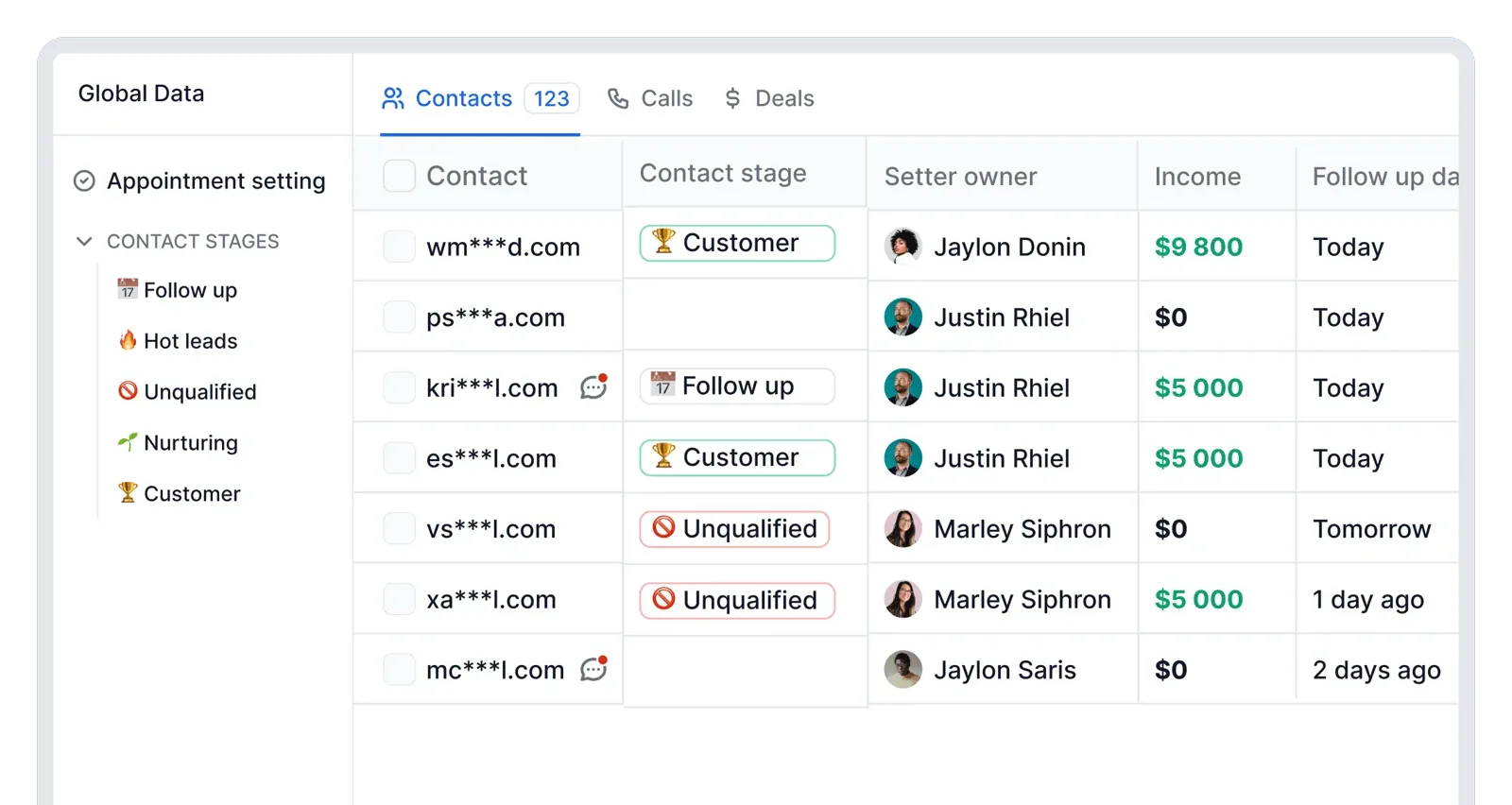1512x805 pixels.
Task: Open empty contact stage cell for ps***a.com
Action: point(745,317)
